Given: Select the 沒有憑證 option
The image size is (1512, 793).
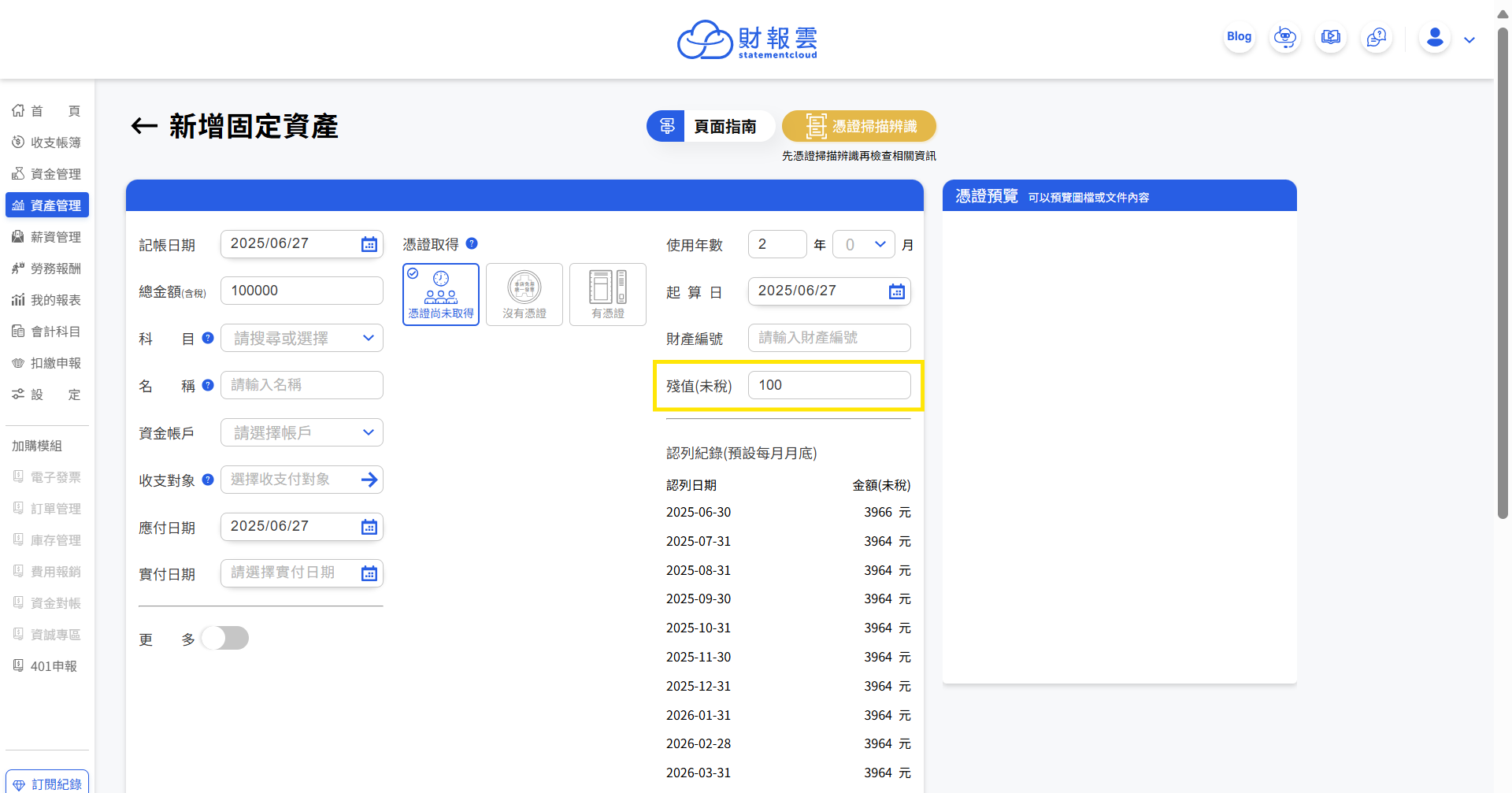Looking at the screenshot, I should 524,295.
